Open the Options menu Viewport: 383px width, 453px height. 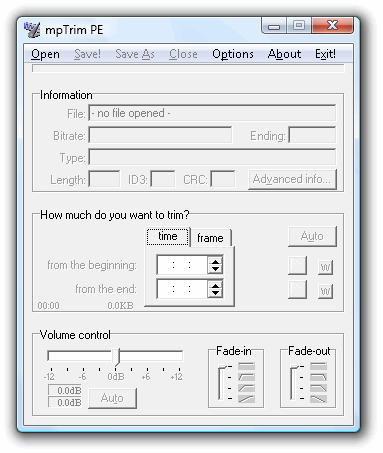pos(233,54)
